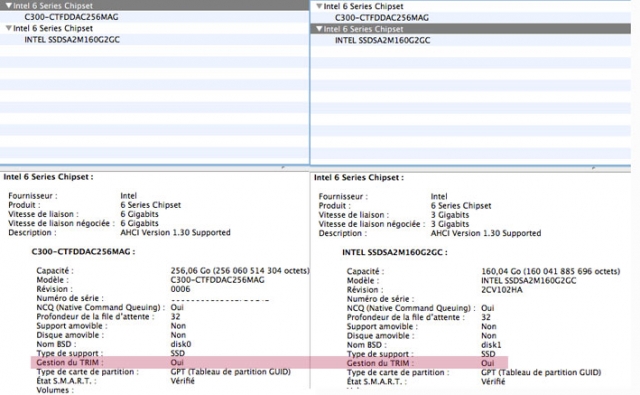Click 'Vérifié' S.M.A.R.T. status for INTEL SSD

tap(493, 382)
